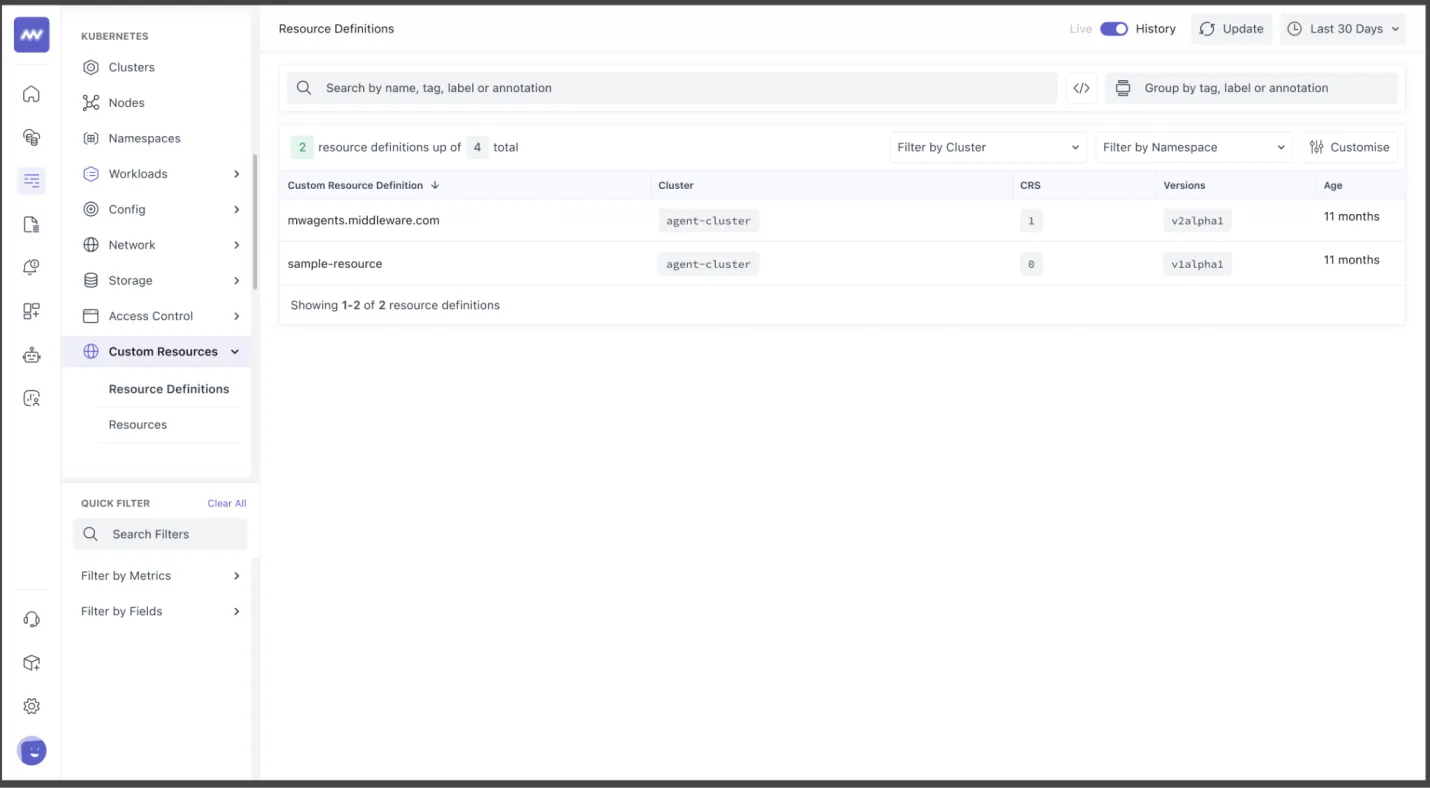Collapse the Custom Resources menu
Image resolution: width=1430 pixels, height=788 pixels.
pyautogui.click(x=157, y=352)
